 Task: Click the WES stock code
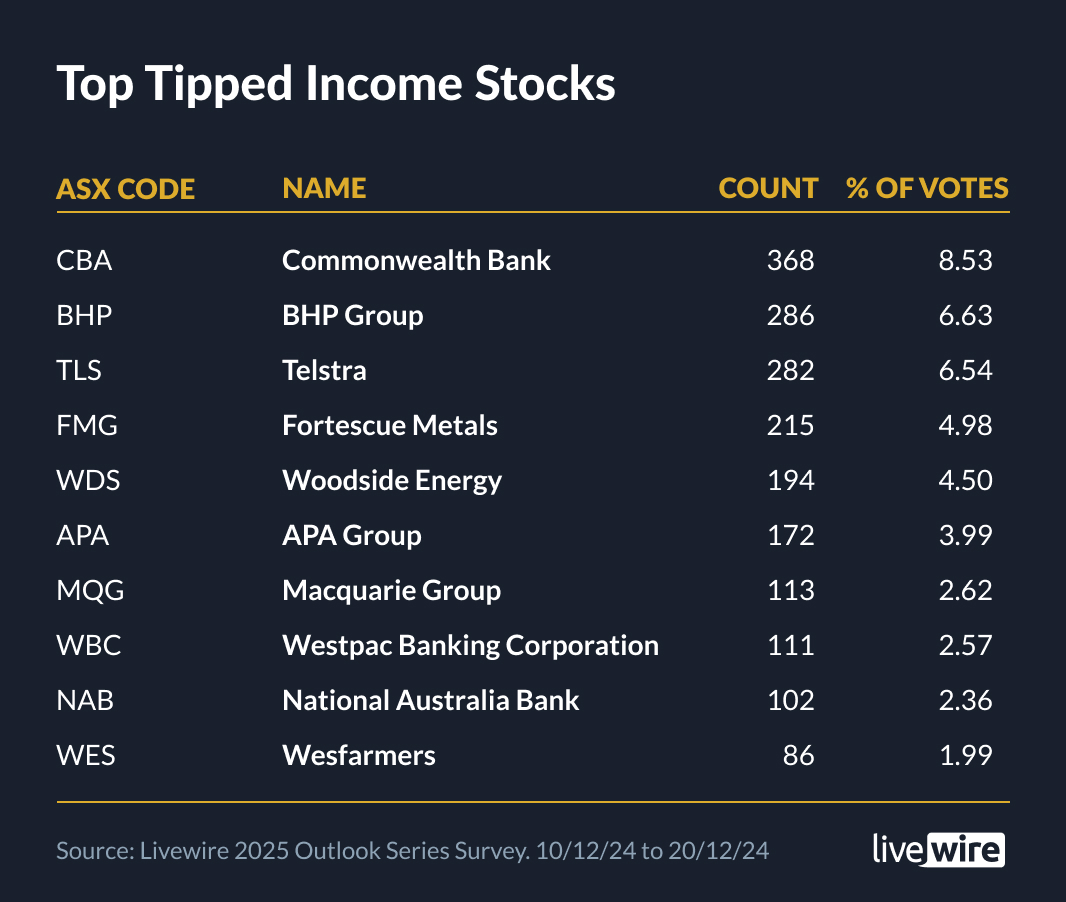pyautogui.click(x=86, y=755)
